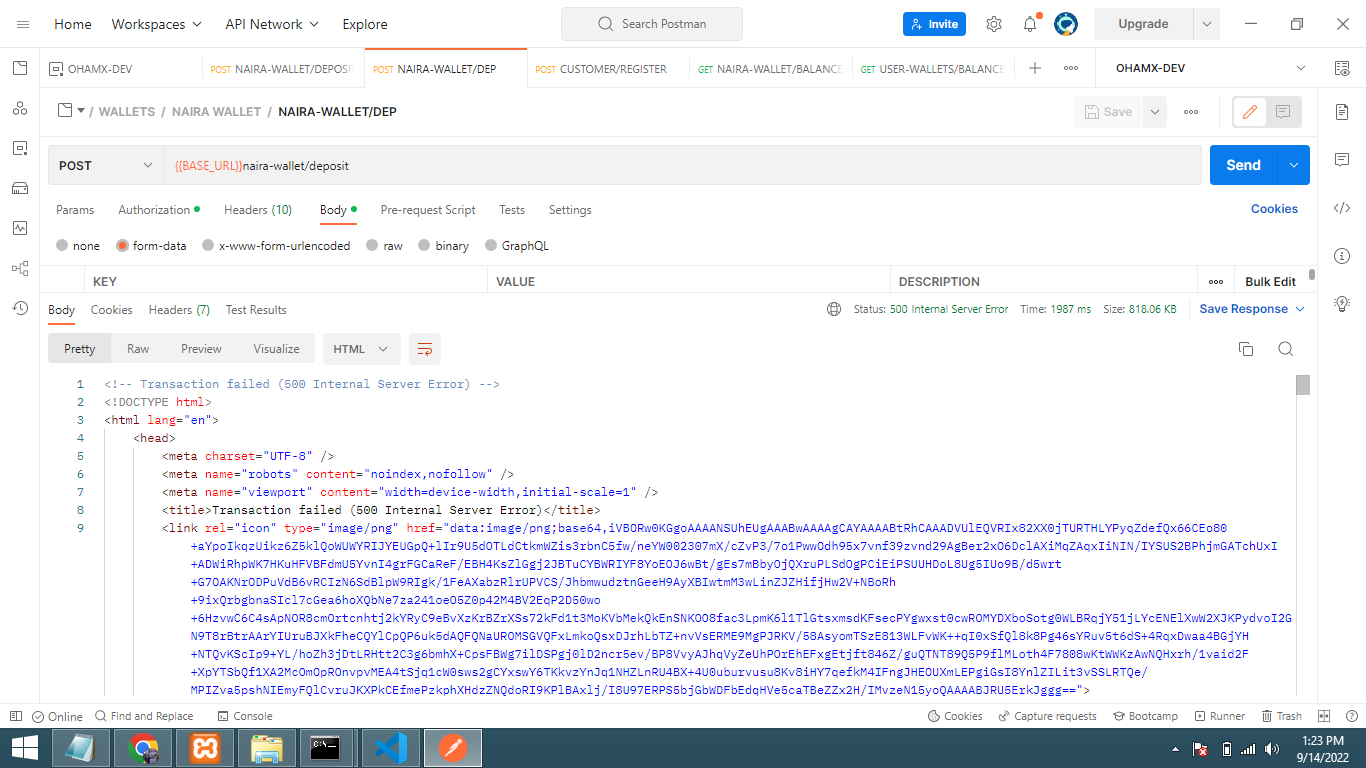
Task: Open the Console at the bottom
Action: click(245, 715)
